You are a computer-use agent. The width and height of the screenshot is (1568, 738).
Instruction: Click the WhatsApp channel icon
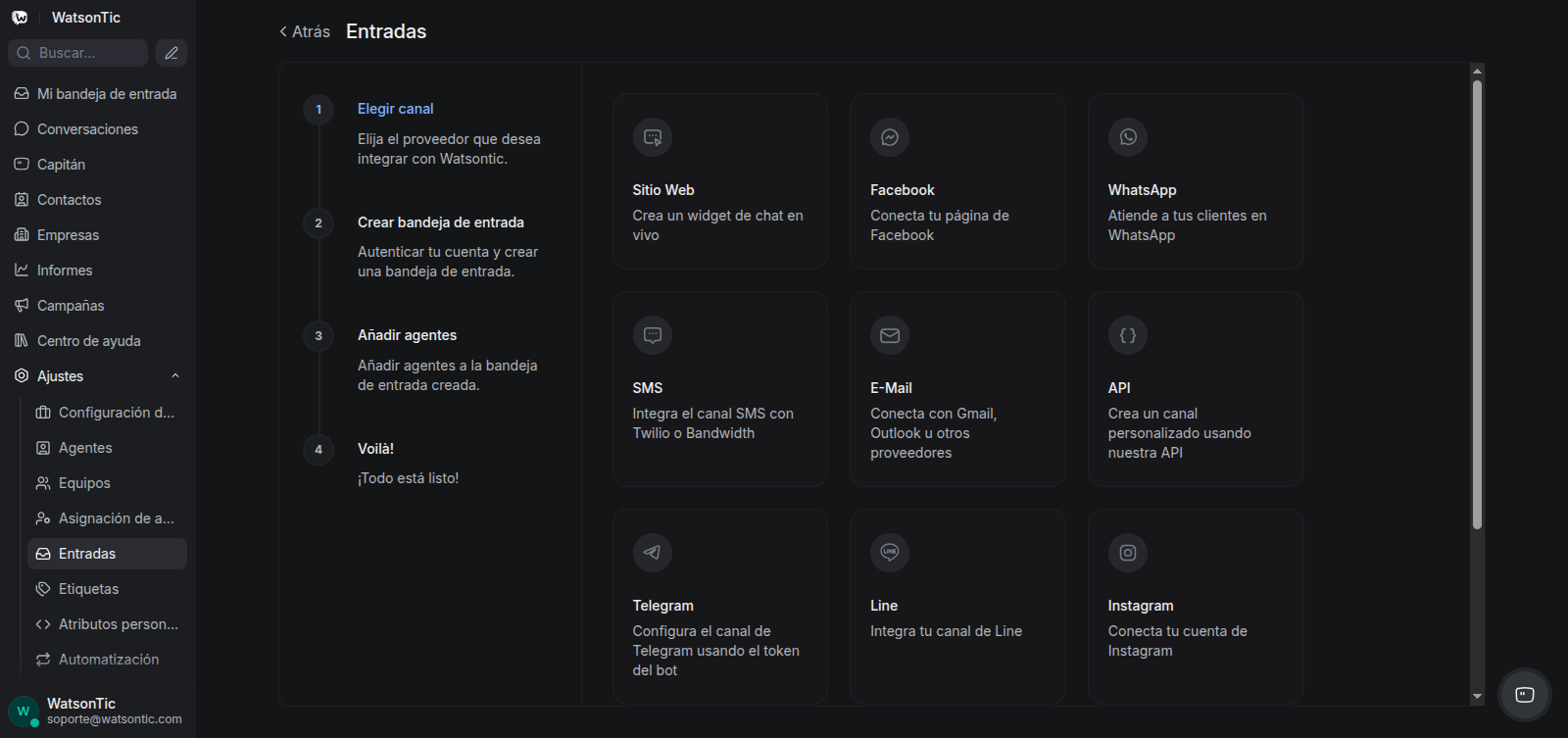pyautogui.click(x=1128, y=137)
